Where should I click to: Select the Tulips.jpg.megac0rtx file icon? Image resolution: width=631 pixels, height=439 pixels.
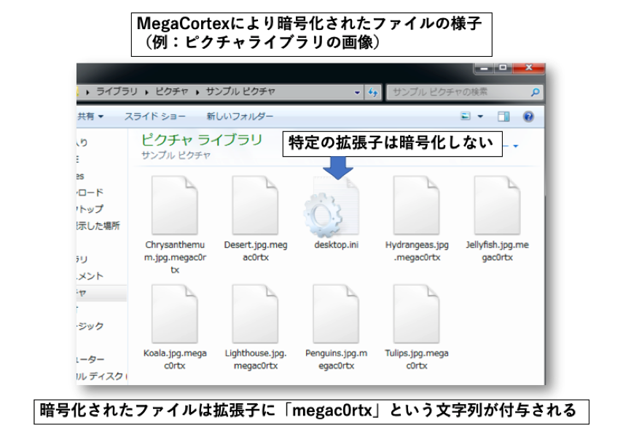pos(417,314)
